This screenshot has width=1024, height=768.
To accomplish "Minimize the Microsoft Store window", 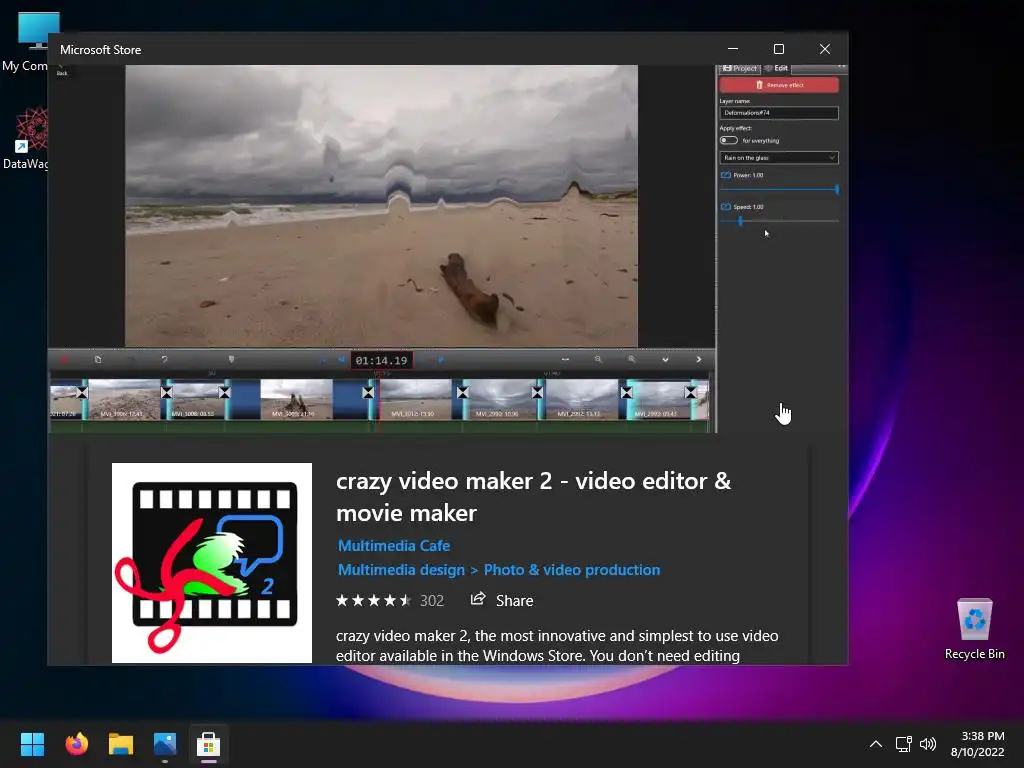I will 733,49.
